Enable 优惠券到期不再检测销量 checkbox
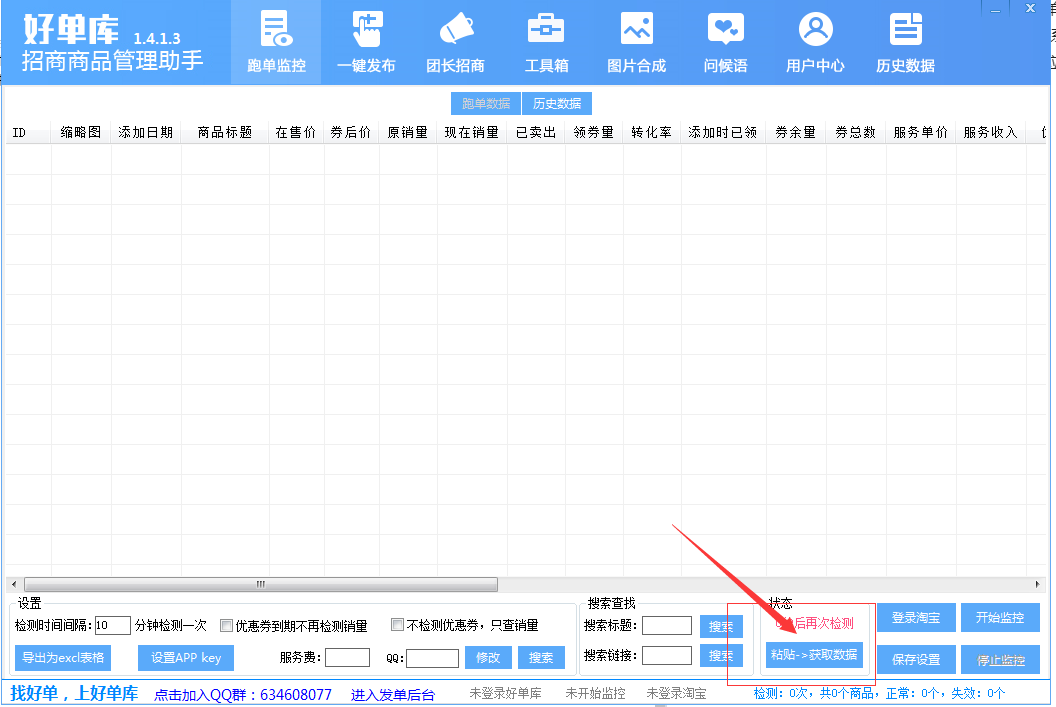Screen dimensions: 1056x707 tap(226, 626)
